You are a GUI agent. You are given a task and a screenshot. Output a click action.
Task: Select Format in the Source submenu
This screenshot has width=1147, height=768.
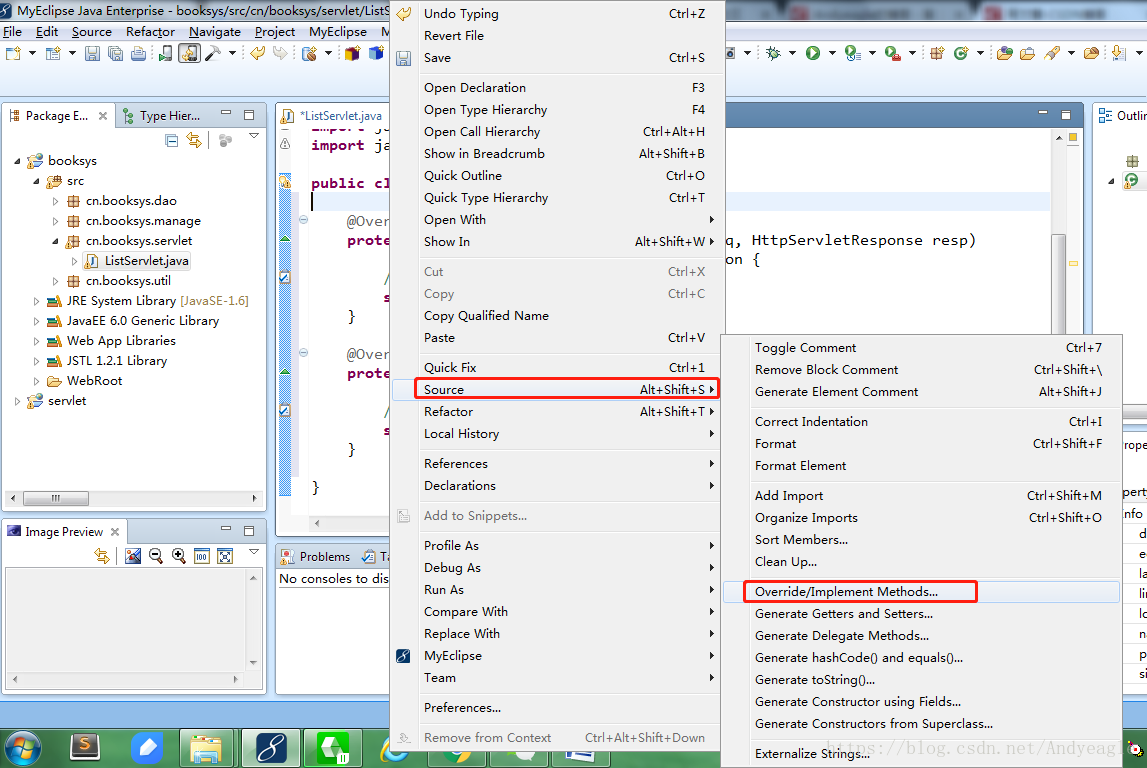point(921,444)
